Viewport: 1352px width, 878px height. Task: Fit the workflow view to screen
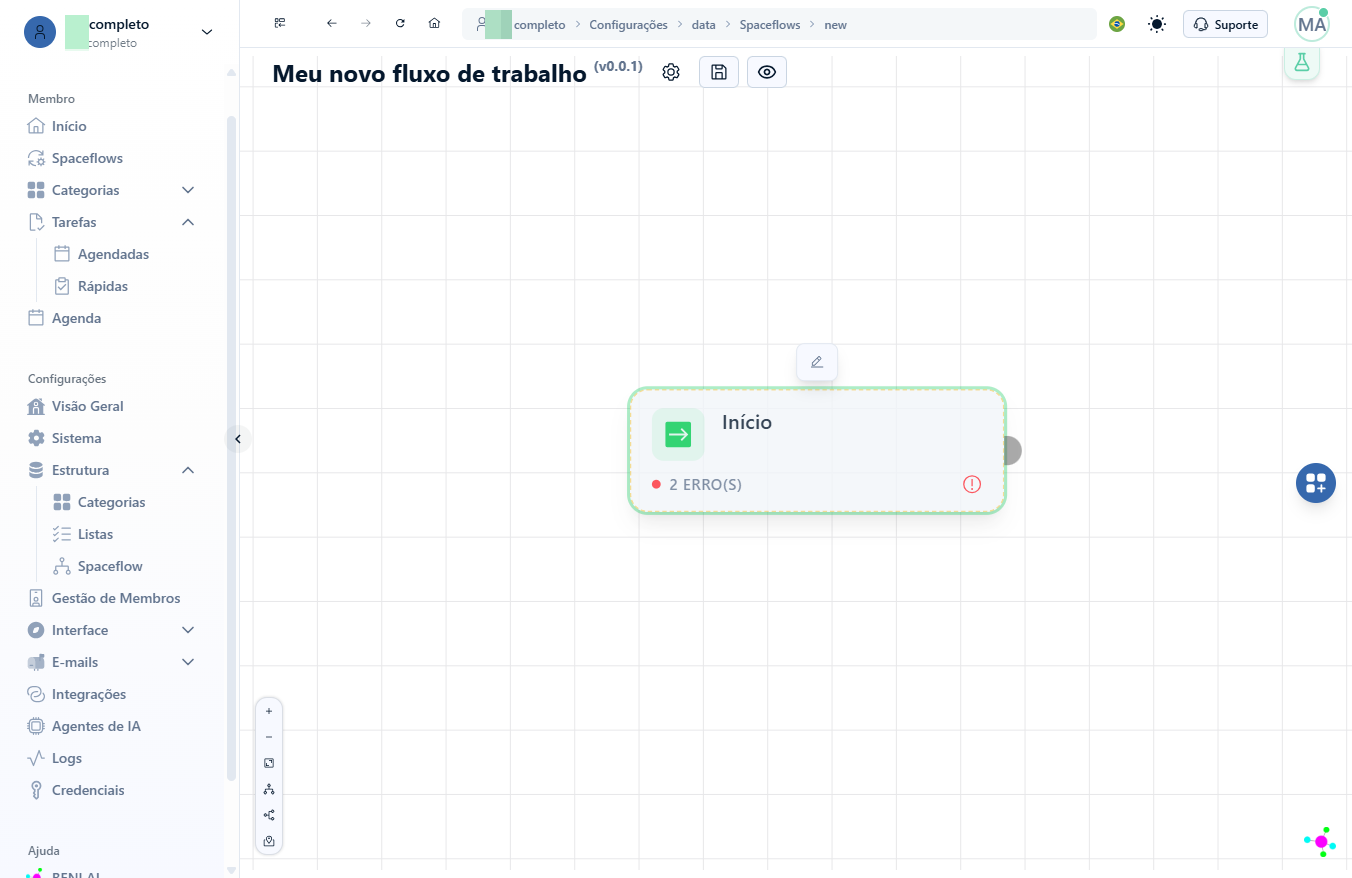tap(269, 763)
